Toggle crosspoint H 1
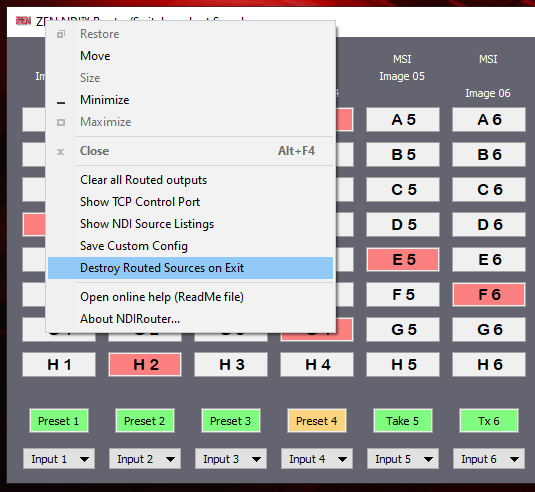 pyautogui.click(x=59, y=365)
